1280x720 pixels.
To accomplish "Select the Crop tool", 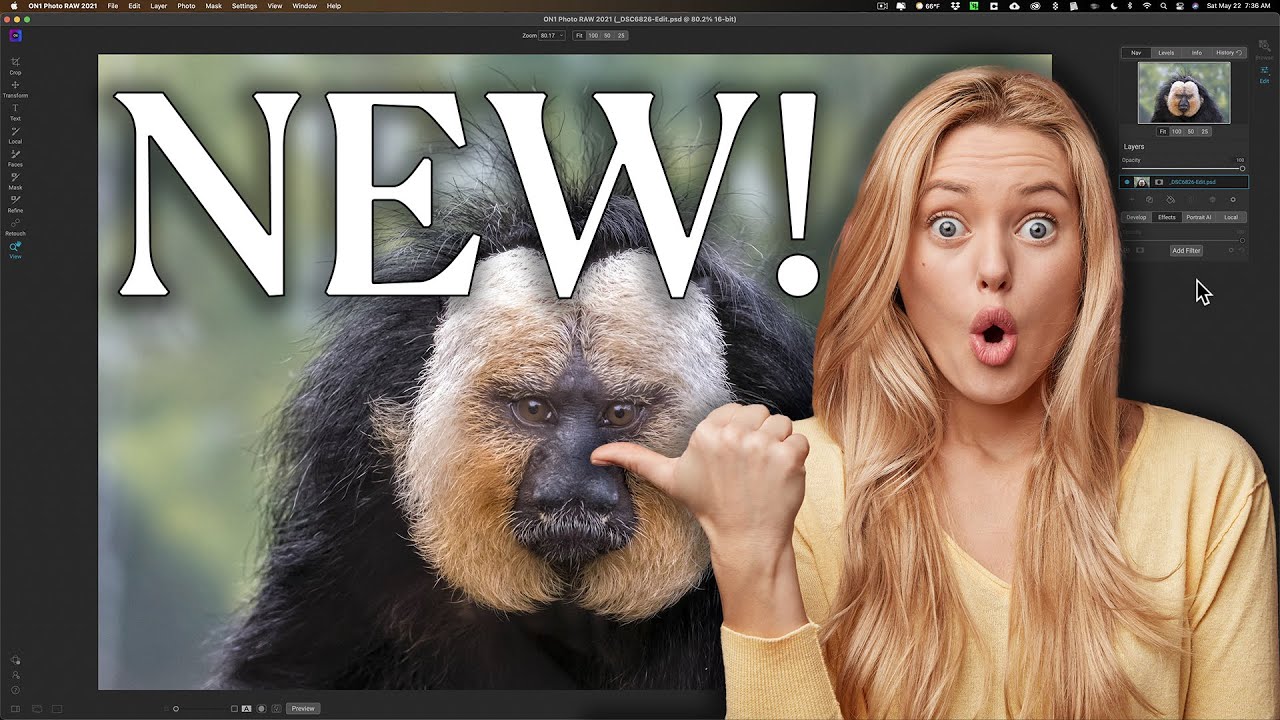I will coord(15,65).
